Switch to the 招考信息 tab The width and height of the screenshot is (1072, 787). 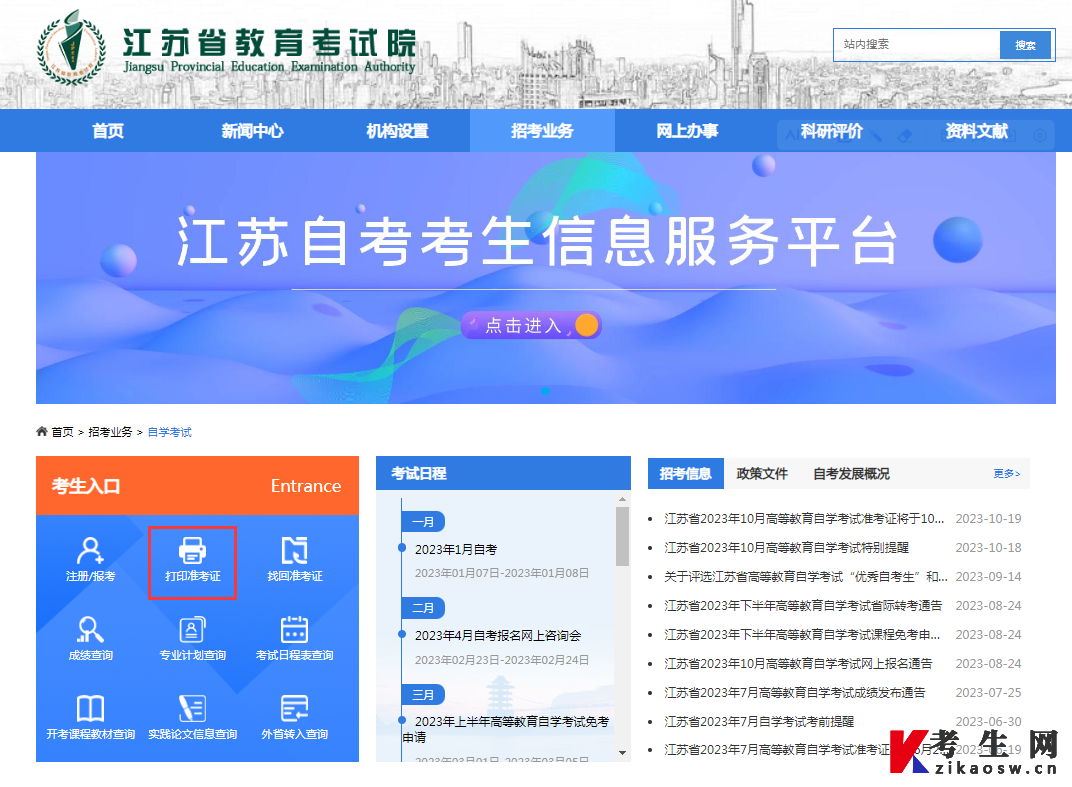pos(685,474)
